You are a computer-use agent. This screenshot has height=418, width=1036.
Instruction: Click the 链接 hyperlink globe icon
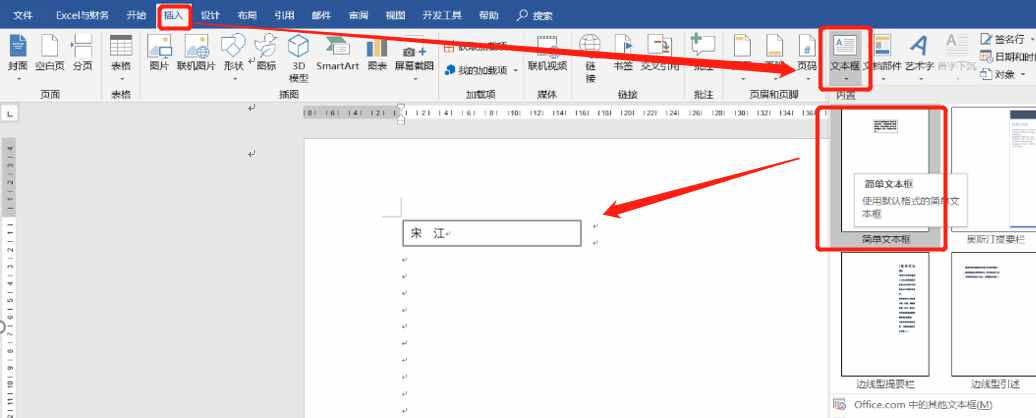point(590,46)
